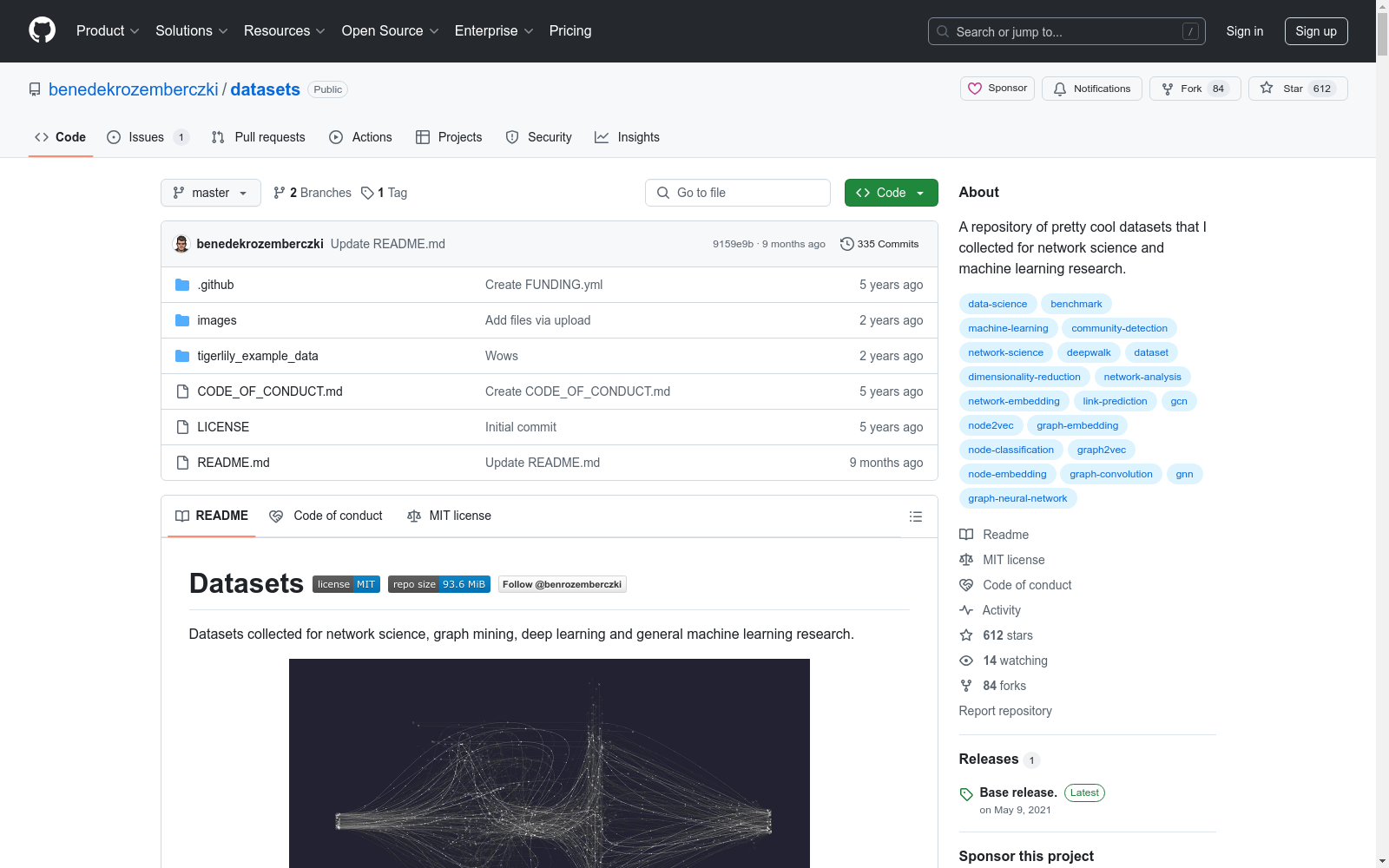Click the commit history clock icon
1389x868 pixels.
pos(847,244)
